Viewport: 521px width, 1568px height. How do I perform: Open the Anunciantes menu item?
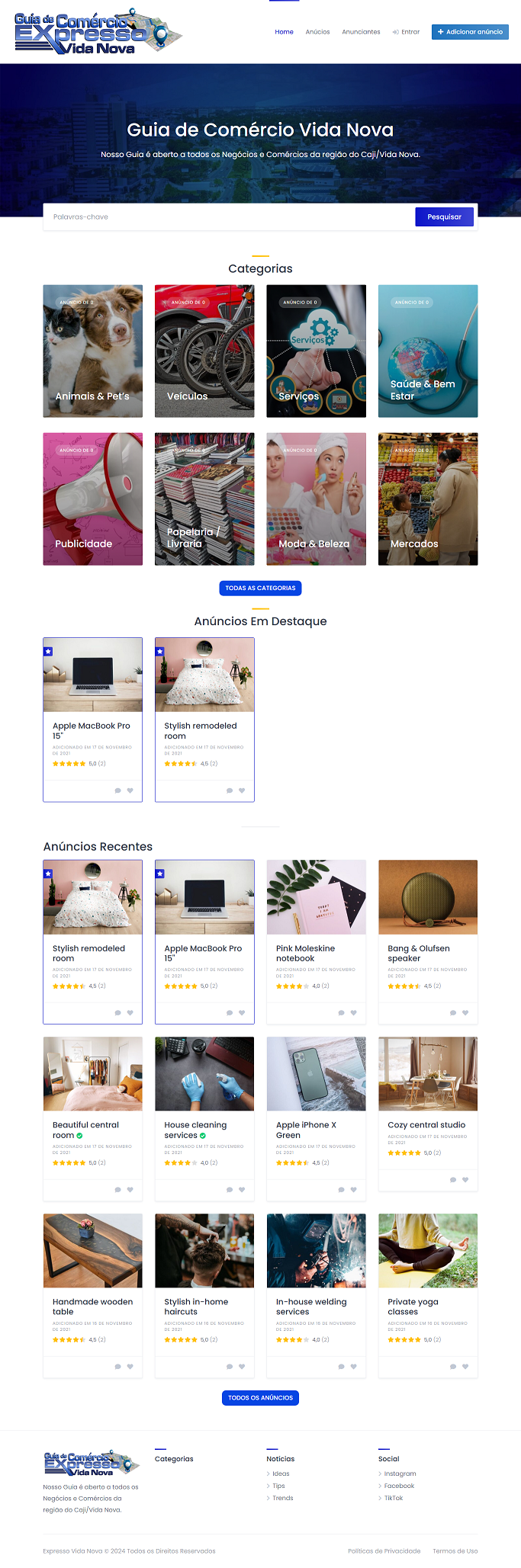tap(361, 32)
